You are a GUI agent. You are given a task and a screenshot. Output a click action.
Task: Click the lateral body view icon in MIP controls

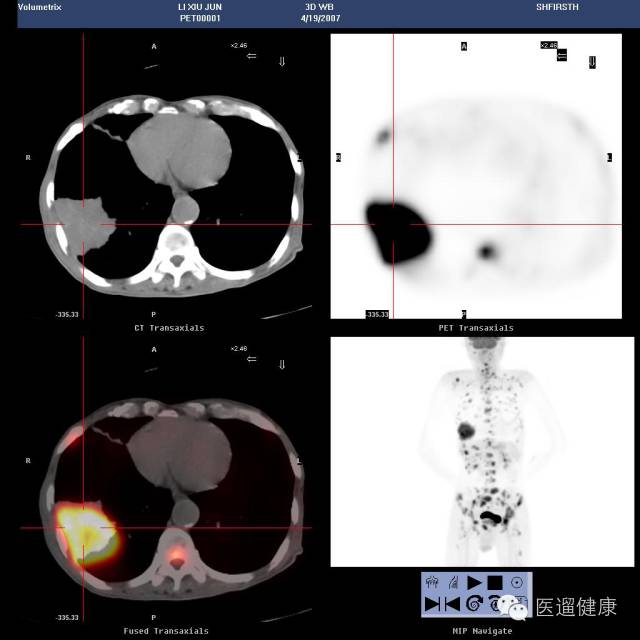[x=453, y=582]
